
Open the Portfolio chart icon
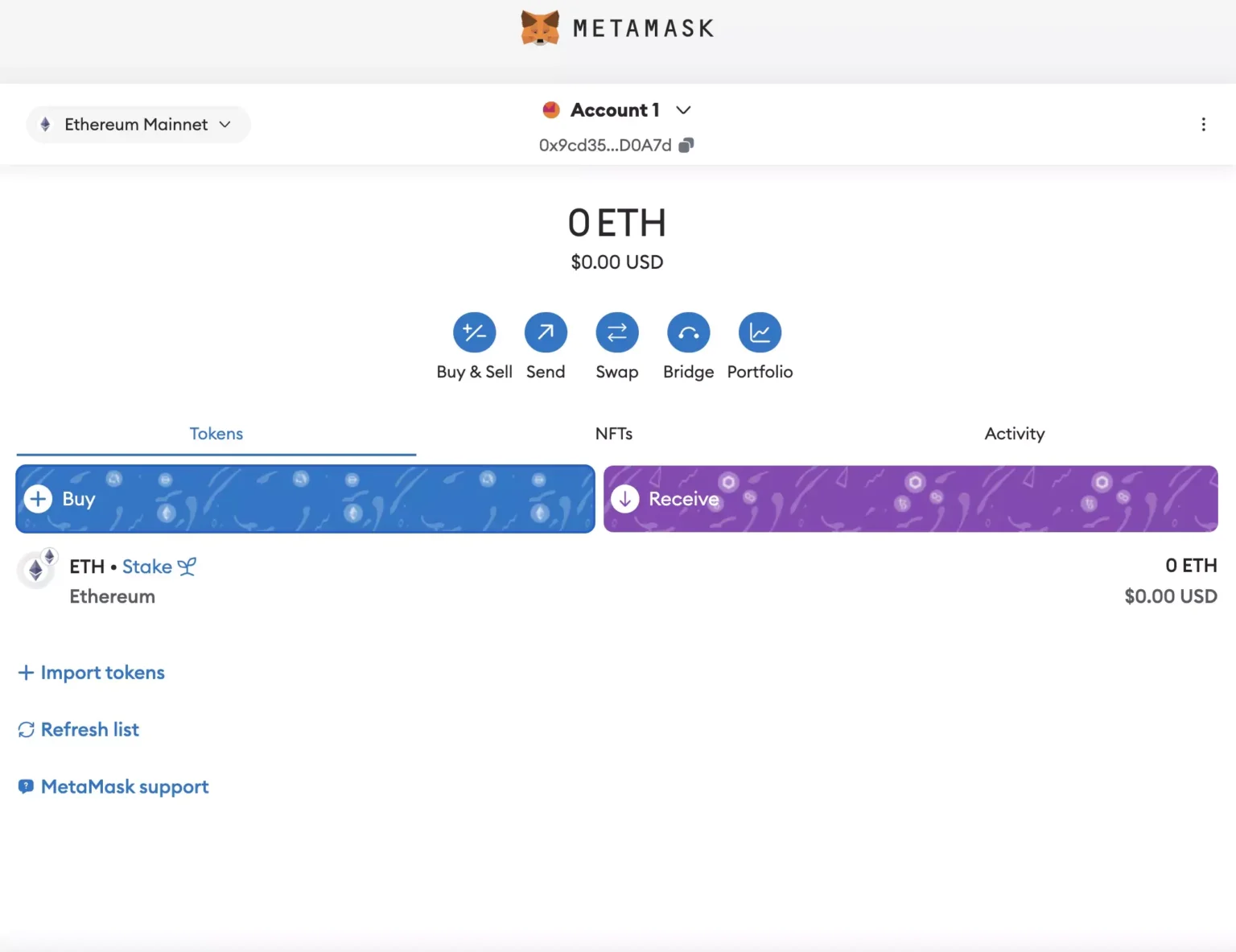(760, 332)
